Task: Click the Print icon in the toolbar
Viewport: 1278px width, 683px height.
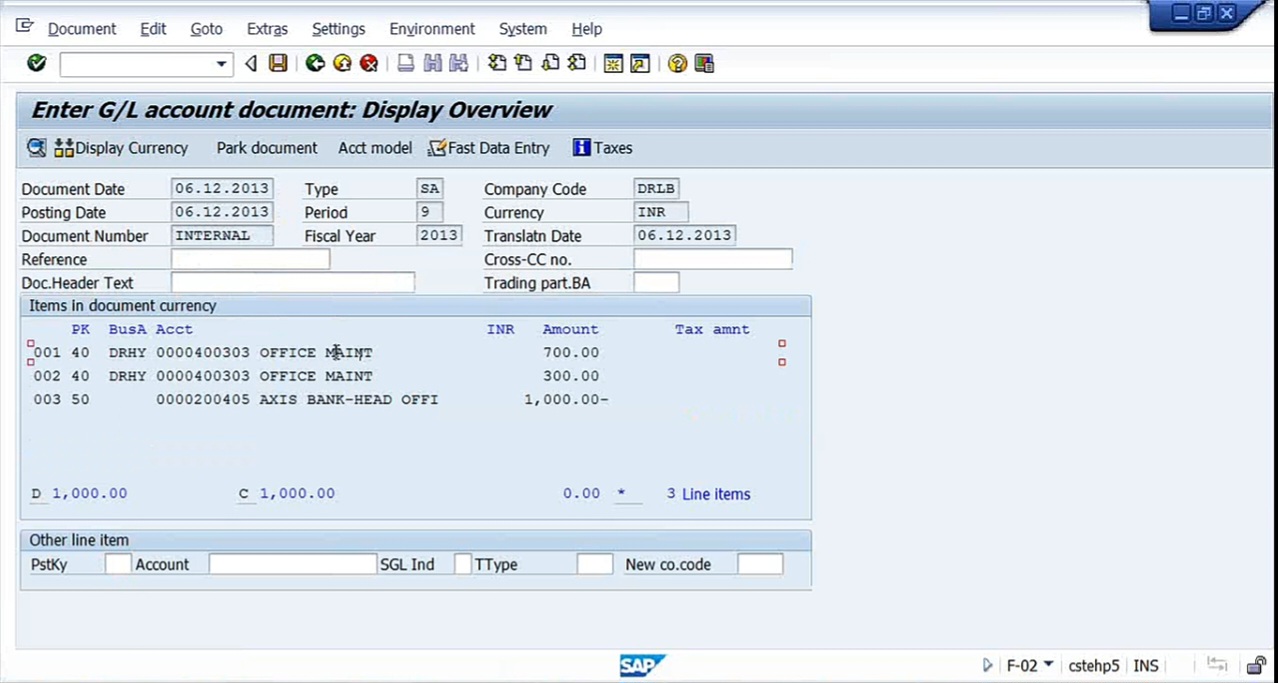Action: click(405, 64)
